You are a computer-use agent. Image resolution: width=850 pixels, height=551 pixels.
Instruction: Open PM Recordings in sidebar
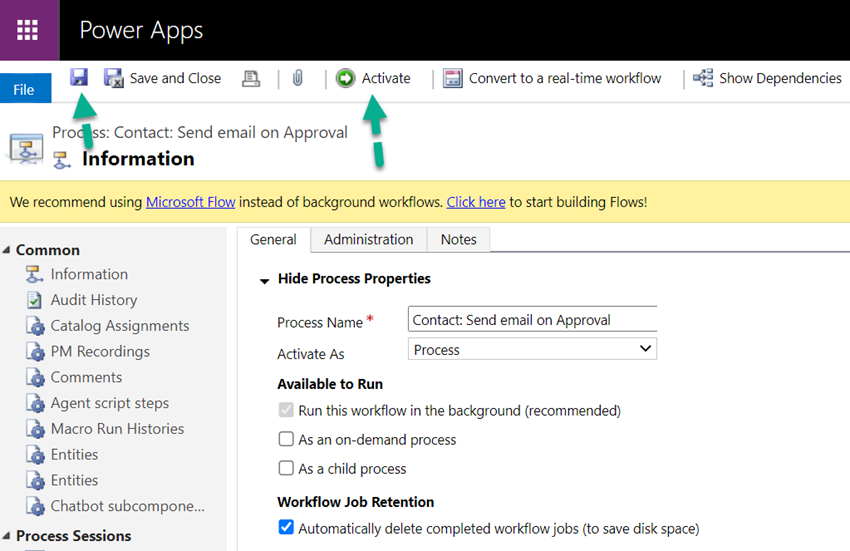pyautogui.click(x=100, y=351)
